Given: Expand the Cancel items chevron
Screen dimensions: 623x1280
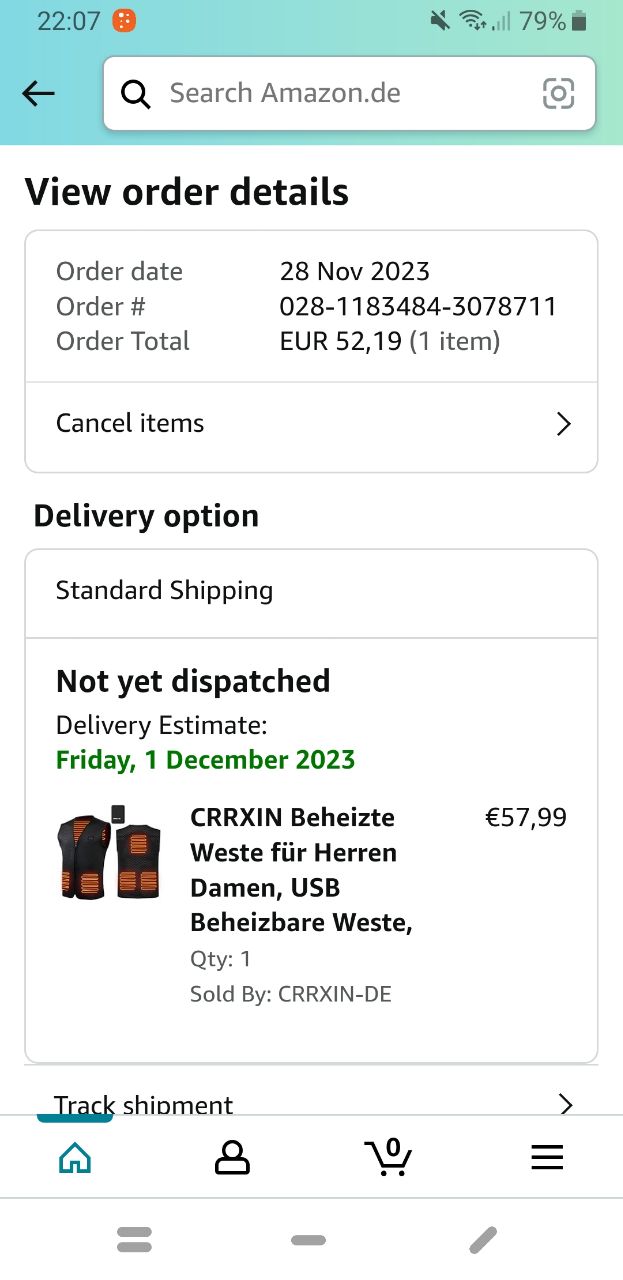Looking at the screenshot, I should coord(564,424).
